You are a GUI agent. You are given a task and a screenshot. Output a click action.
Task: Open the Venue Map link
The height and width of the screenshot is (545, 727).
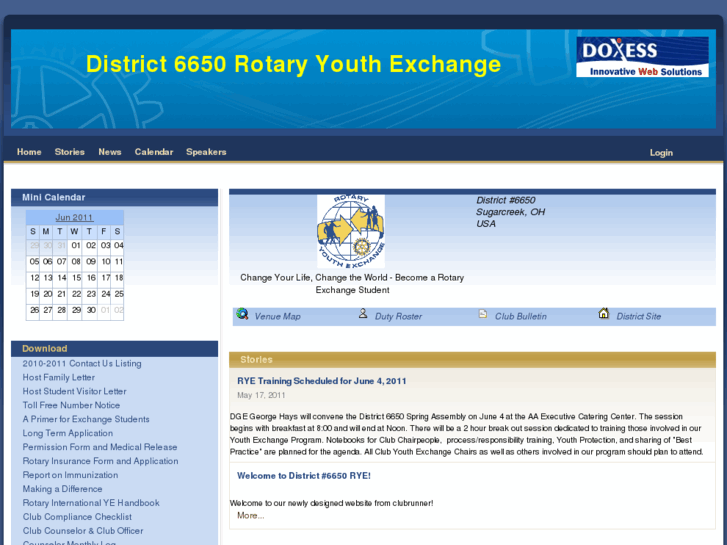pos(277,317)
